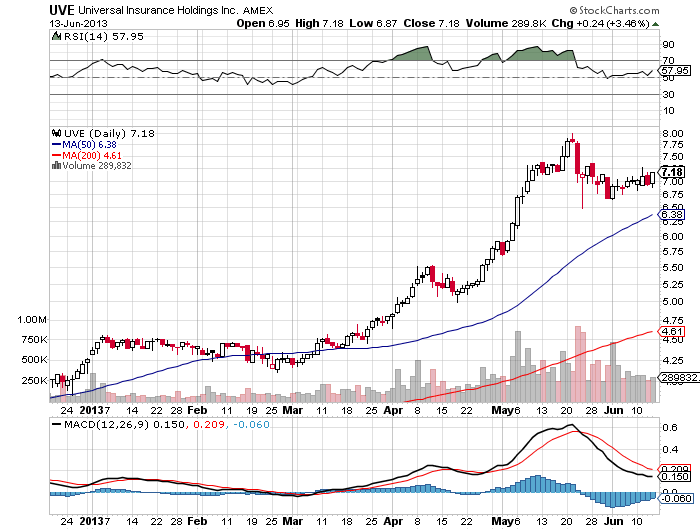
Task: Click the UVE (Daily) 7.18 legend label
Action: coord(109,133)
